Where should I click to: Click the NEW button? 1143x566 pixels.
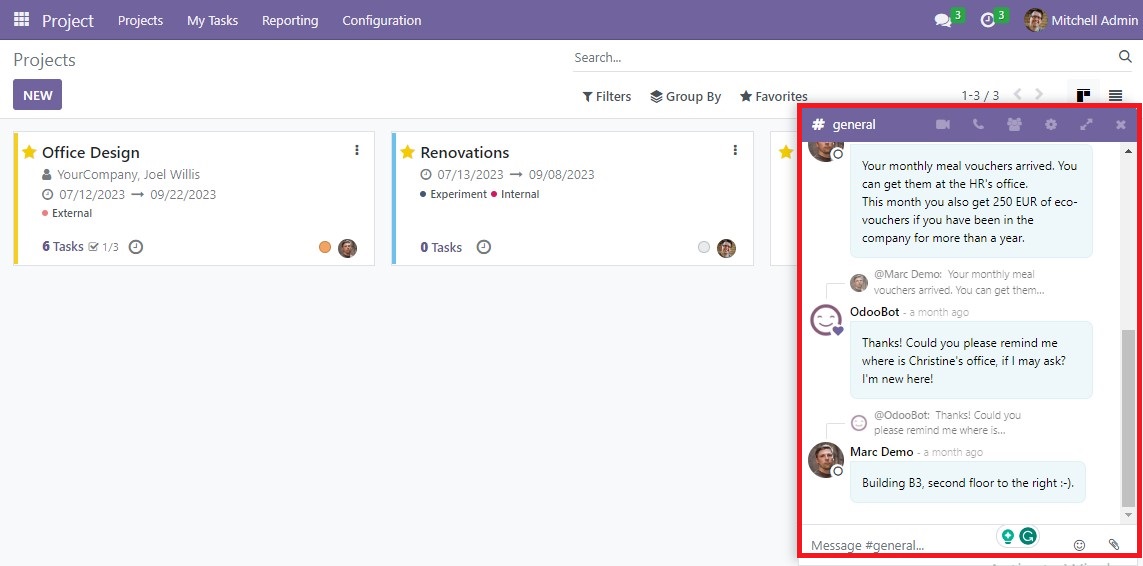(x=37, y=95)
